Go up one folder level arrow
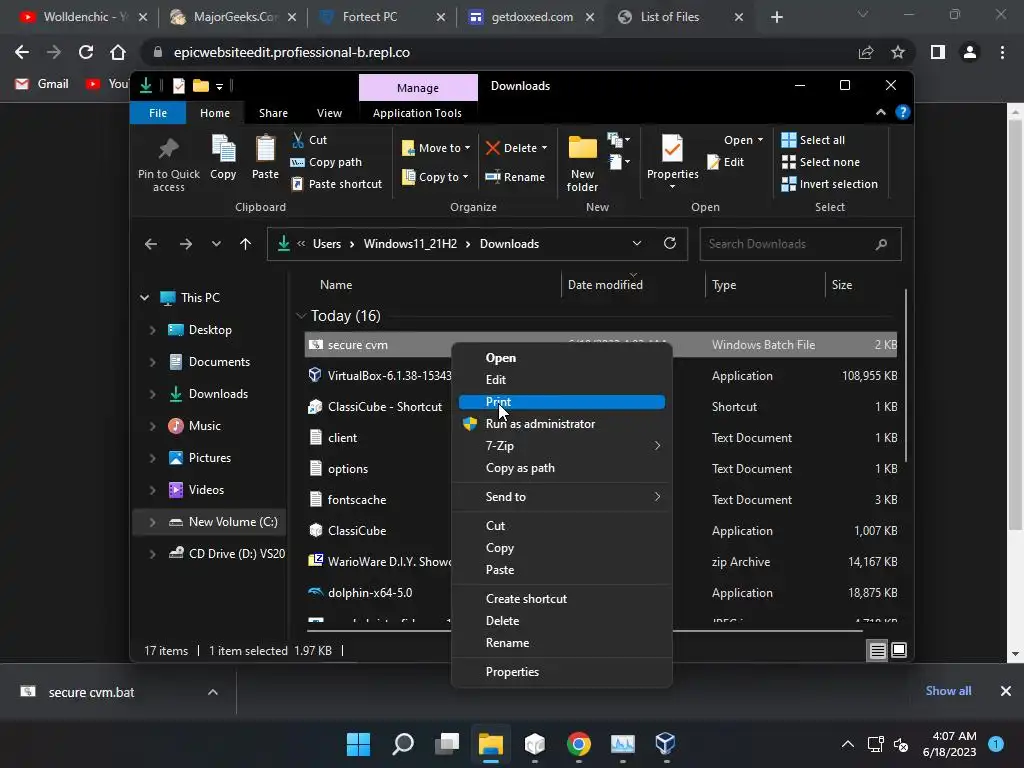The image size is (1024, 768). click(x=246, y=244)
